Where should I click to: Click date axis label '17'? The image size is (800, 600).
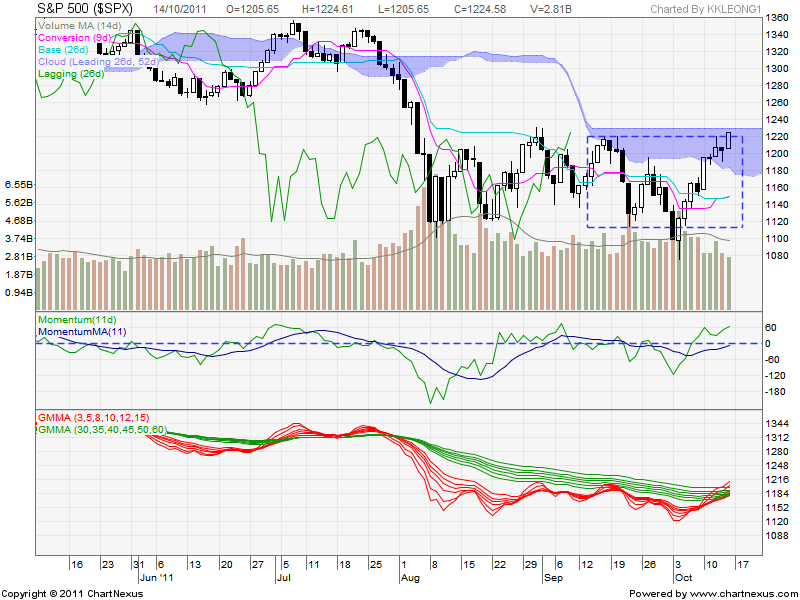[x=743, y=565]
